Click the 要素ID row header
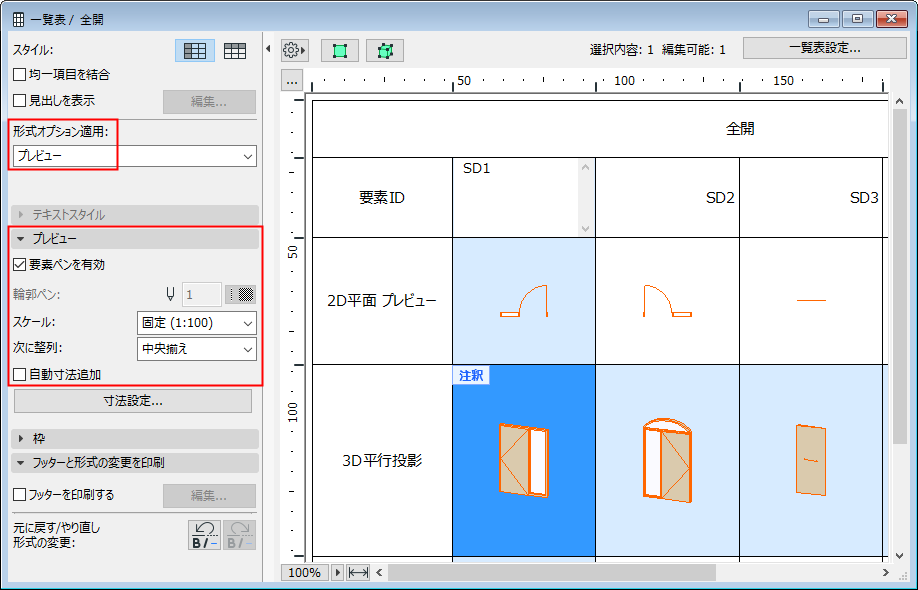 (382, 197)
